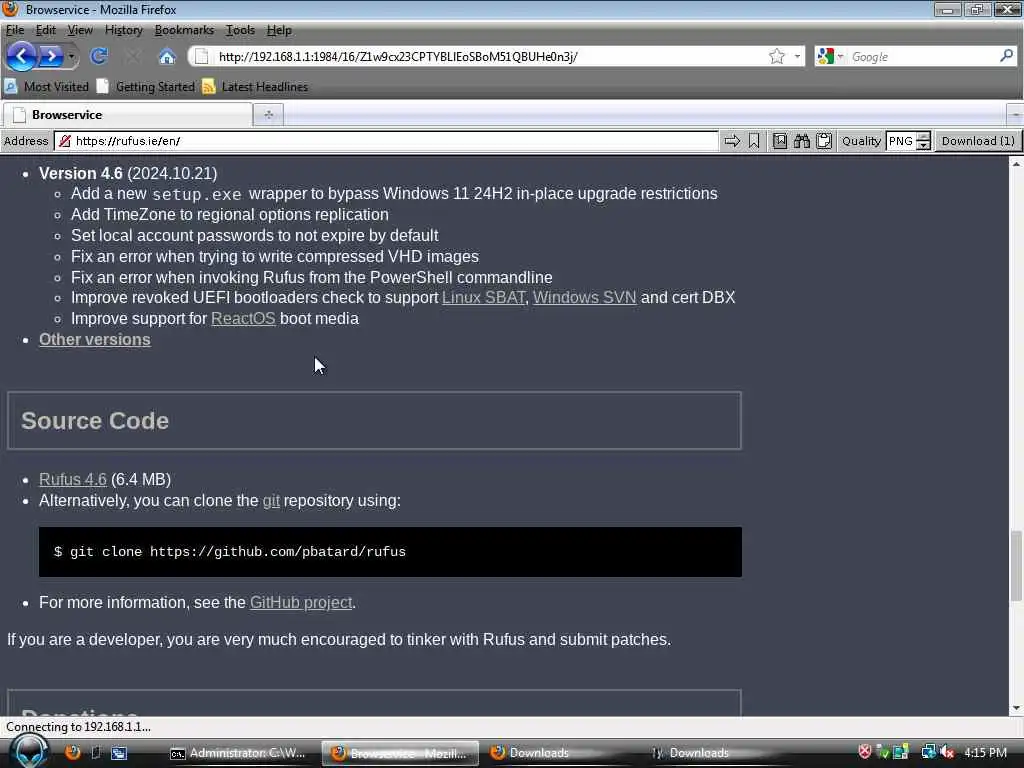Click the scrollbar down arrow
Viewport: 1024px width, 768px height.
pos(1016,708)
